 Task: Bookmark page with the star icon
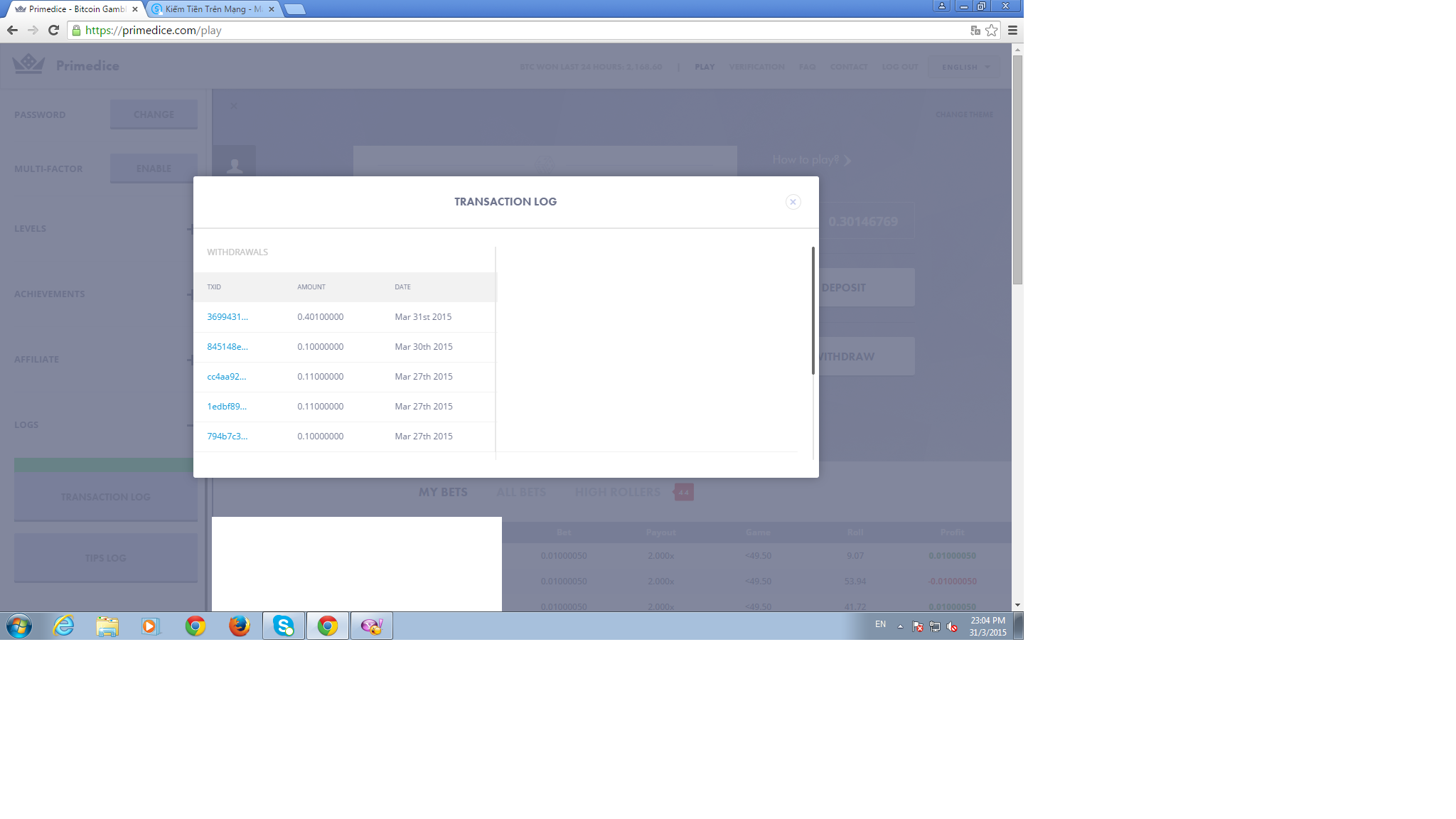click(991, 30)
